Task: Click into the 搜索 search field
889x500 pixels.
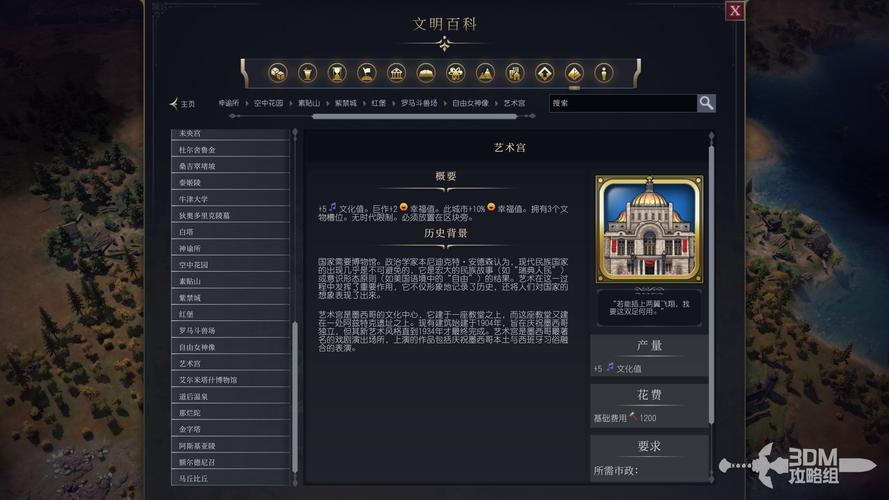Action: click(622, 103)
